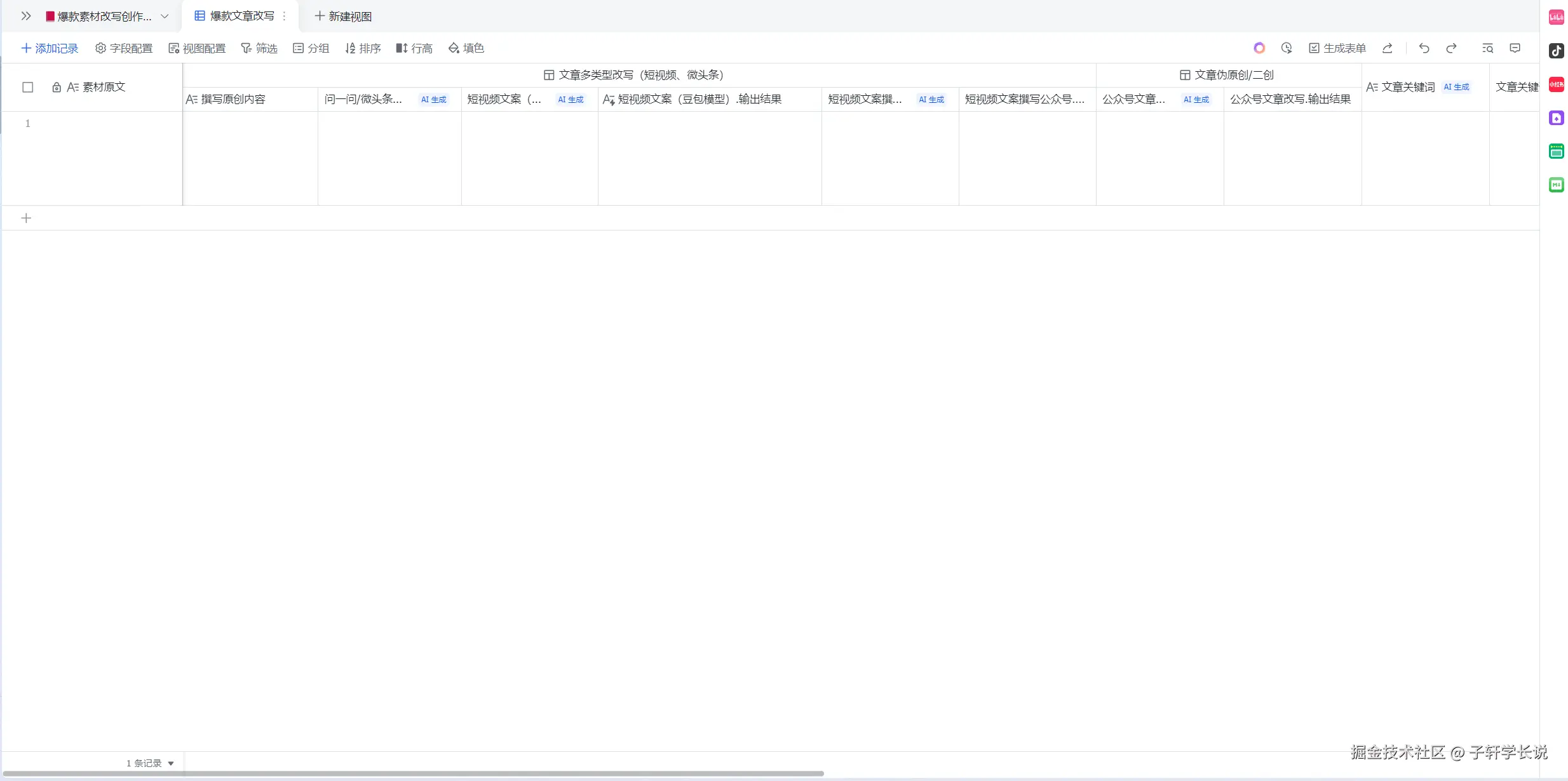Click the 生成表单 button
This screenshot has width=1568, height=781.
[x=1337, y=48]
